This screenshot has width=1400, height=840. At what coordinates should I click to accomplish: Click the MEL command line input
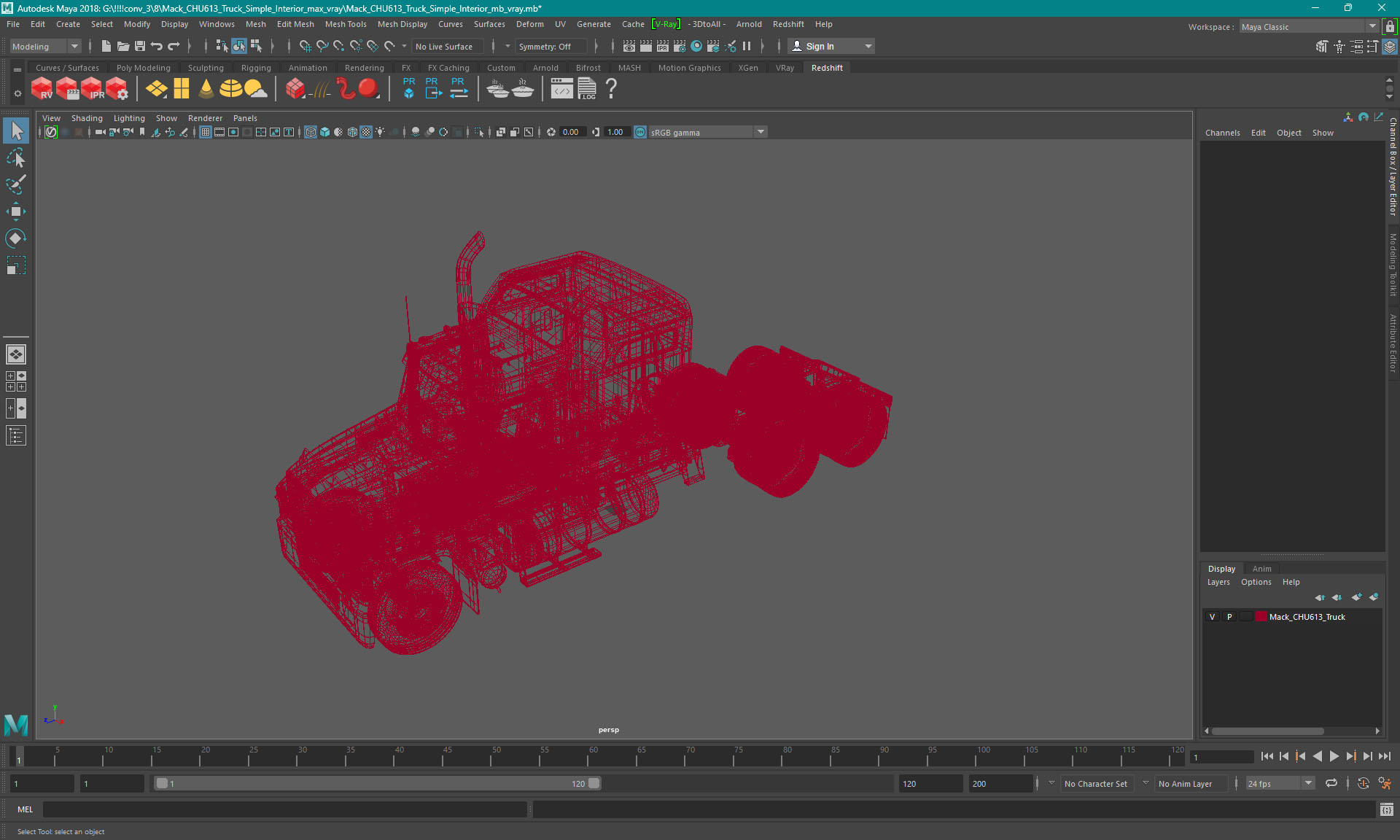284,809
